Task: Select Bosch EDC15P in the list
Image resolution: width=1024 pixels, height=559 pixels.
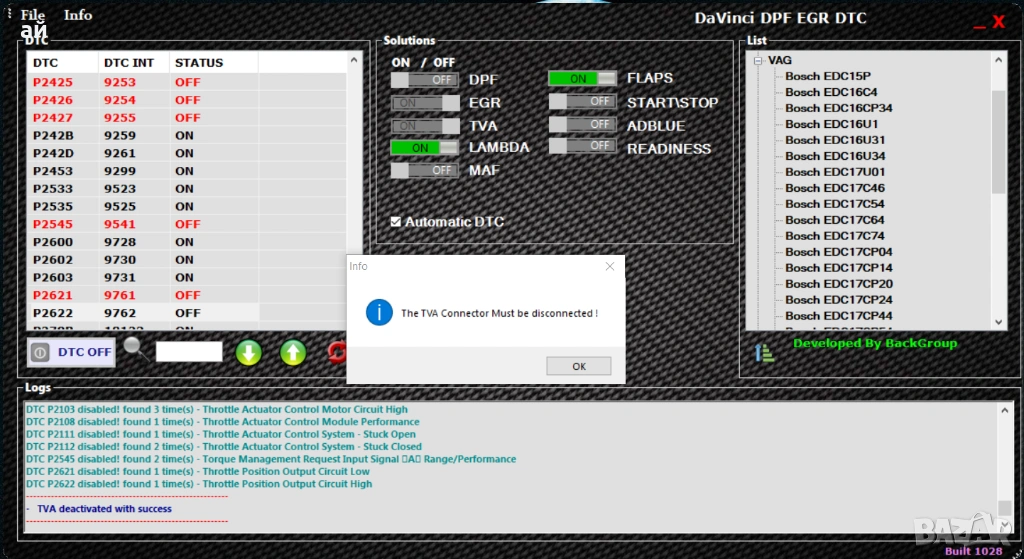Action: 827,76
